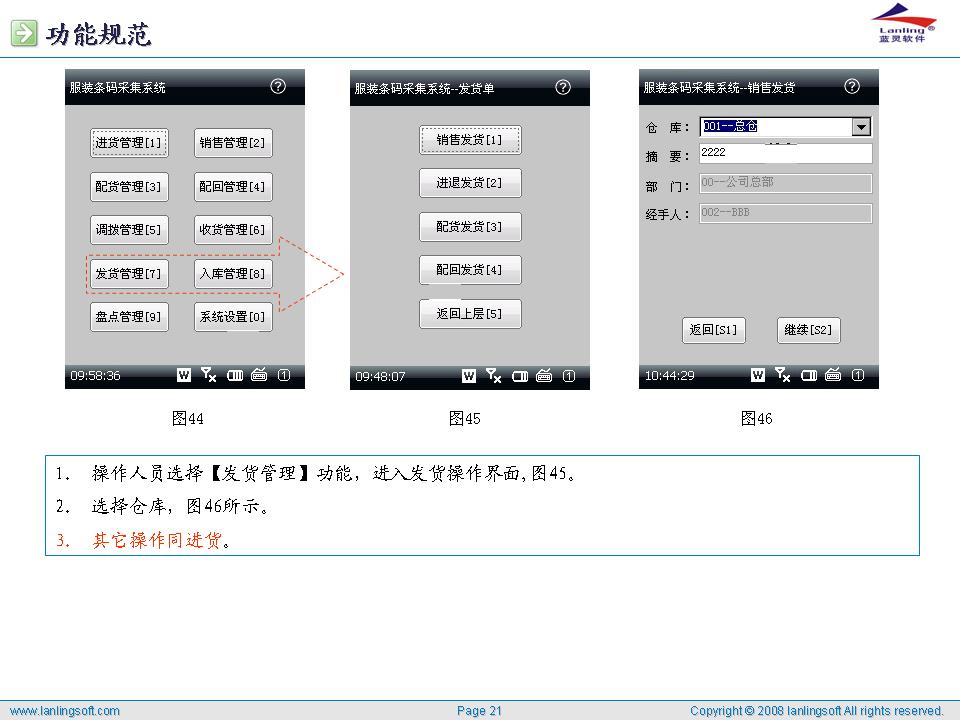The height and width of the screenshot is (720, 960).
Task: Click the help icon in the 销售发货 window
Action: tap(852, 86)
